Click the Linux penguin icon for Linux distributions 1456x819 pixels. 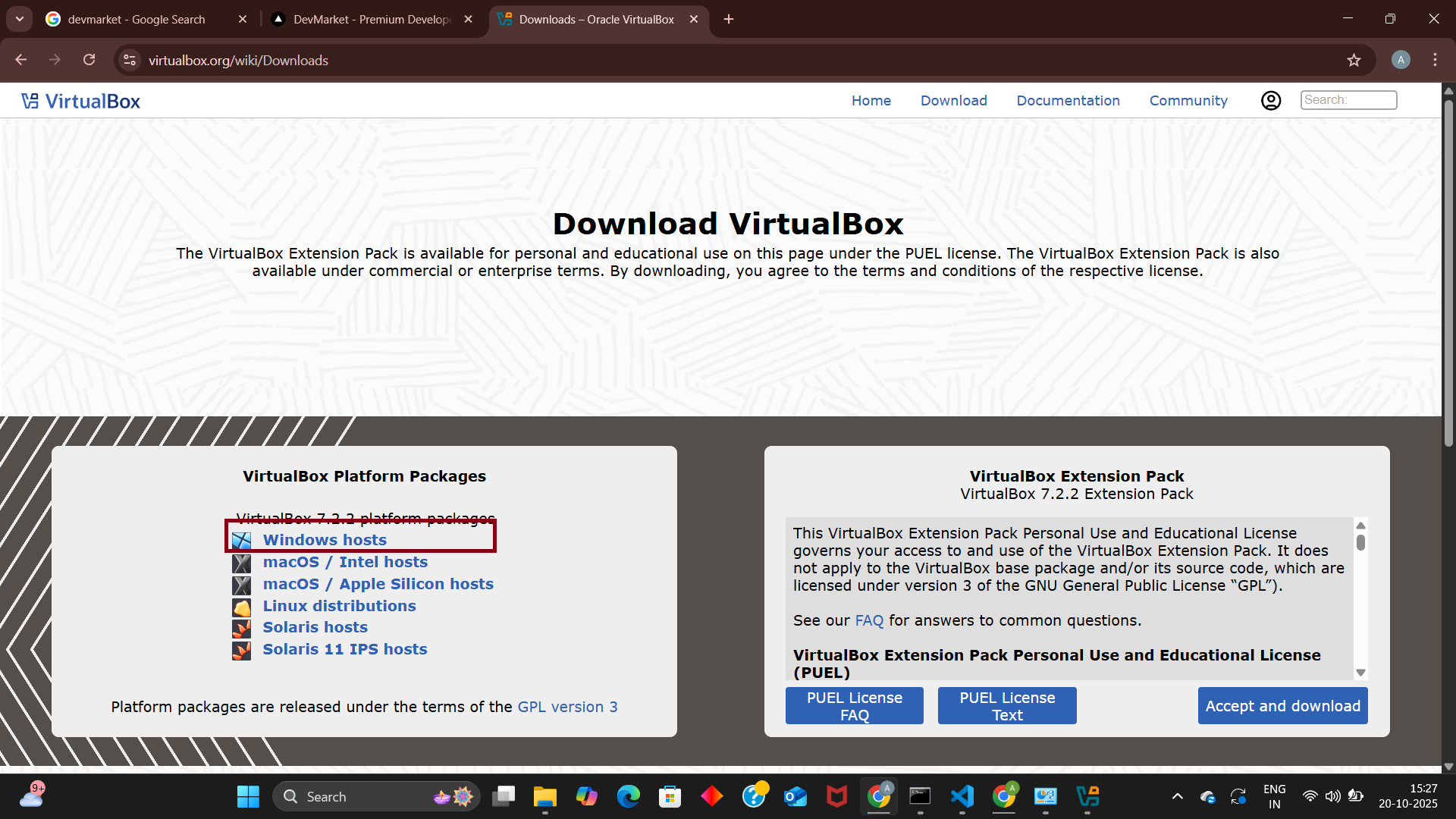(x=241, y=607)
